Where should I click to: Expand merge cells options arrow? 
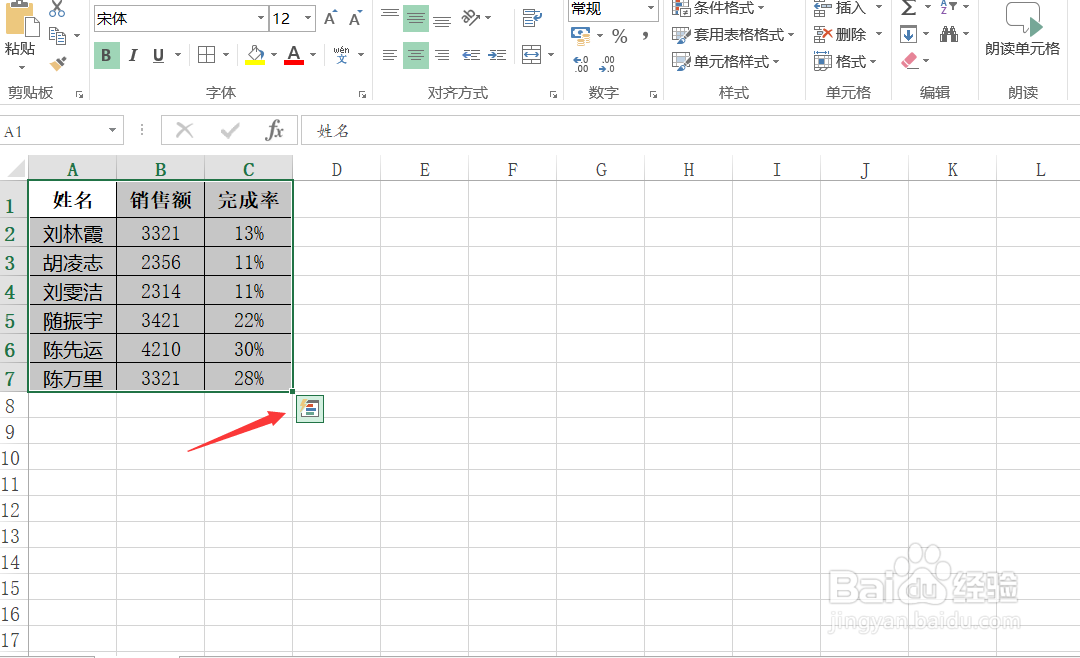point(550,55)
